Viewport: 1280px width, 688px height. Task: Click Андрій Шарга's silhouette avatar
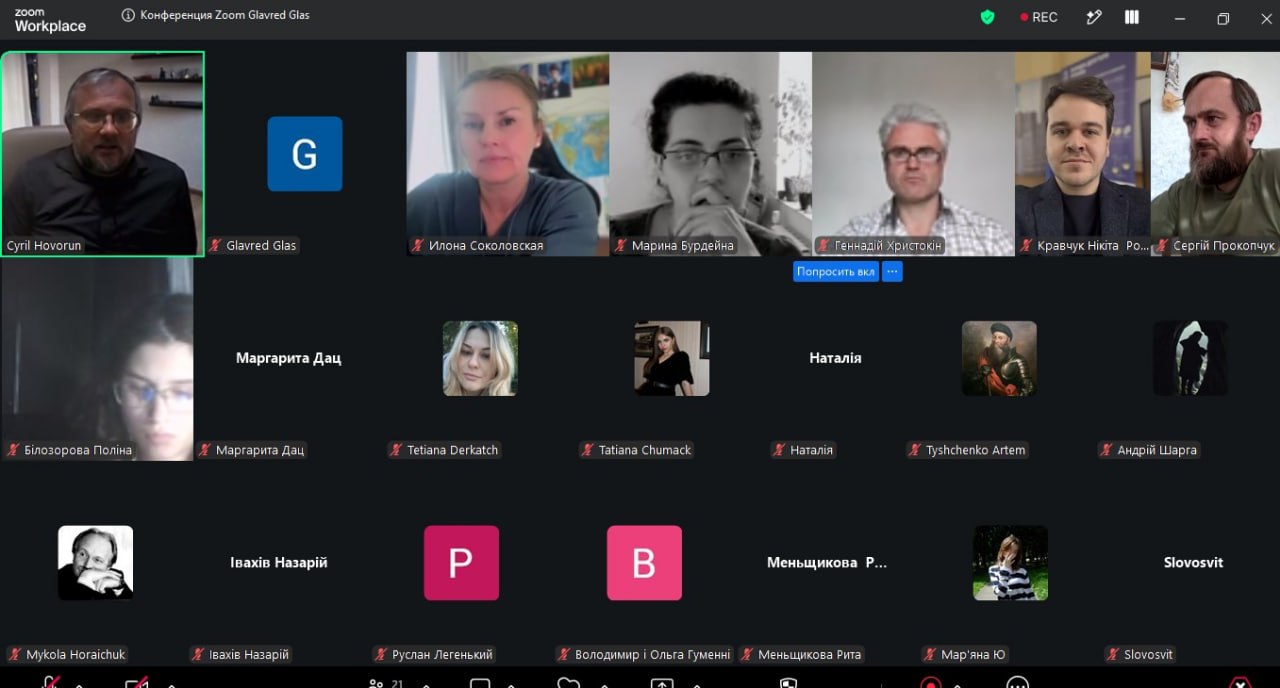1190,358
